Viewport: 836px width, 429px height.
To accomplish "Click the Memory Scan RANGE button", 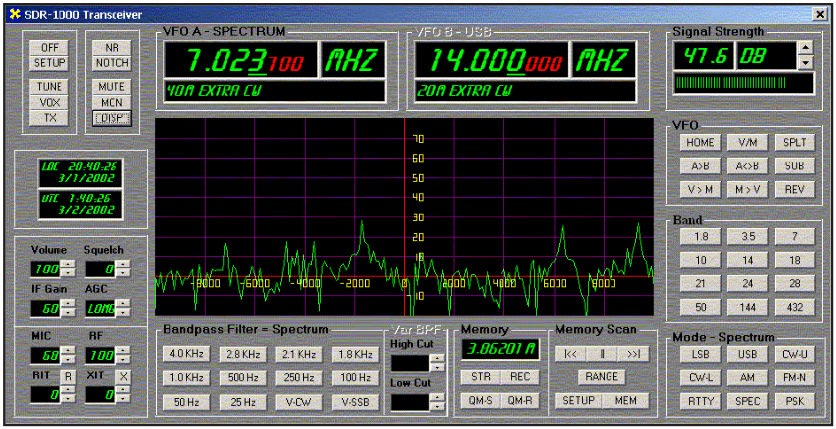I will pos(602,377).
